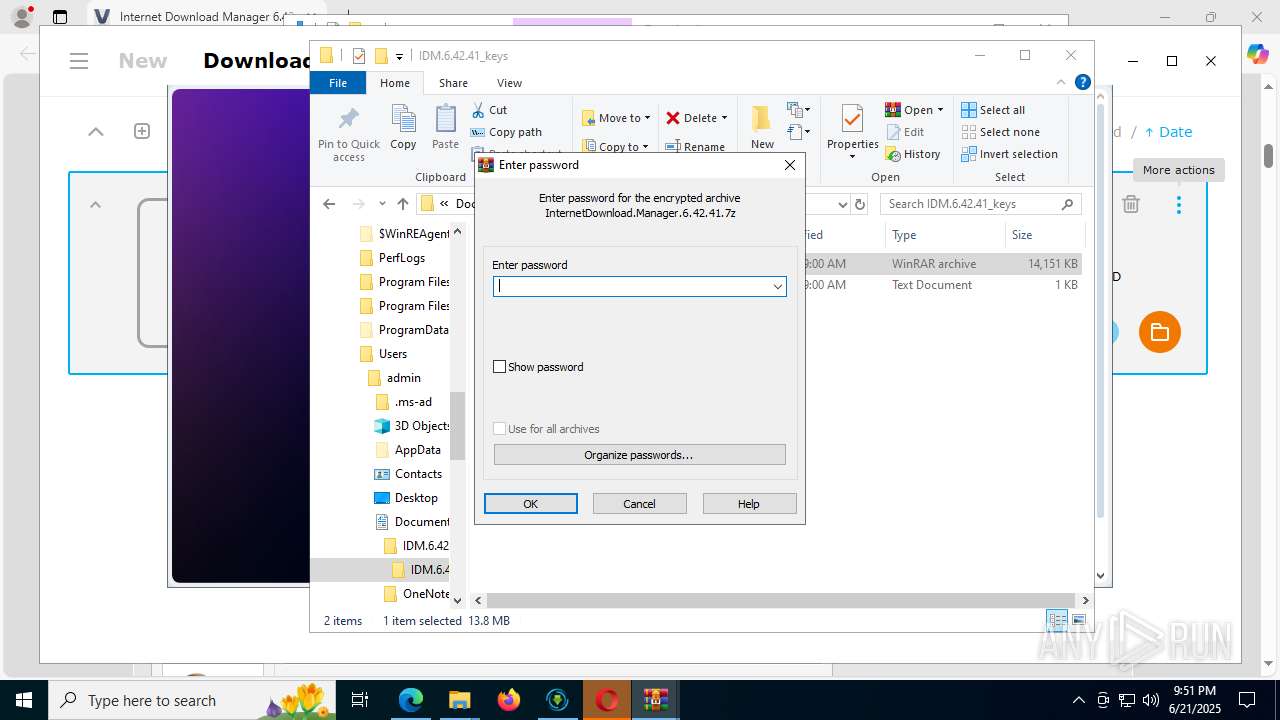The image size is (1280, 720).
Task: Select Internet Download Manager browser tab
Action: [x=205, y=17]
